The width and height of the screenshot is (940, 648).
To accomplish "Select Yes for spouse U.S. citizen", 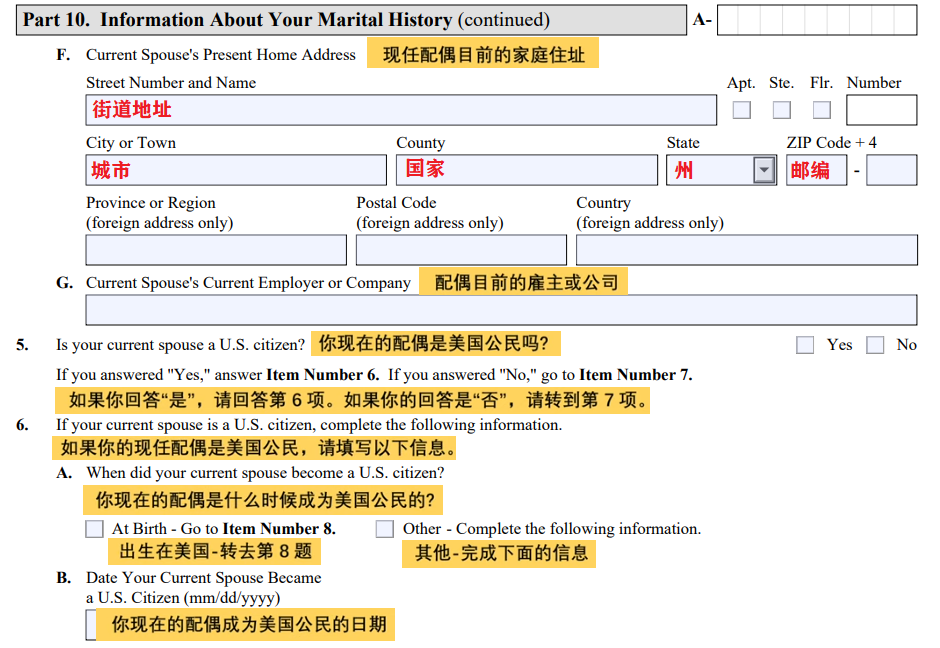I will (x=805, y=345).
